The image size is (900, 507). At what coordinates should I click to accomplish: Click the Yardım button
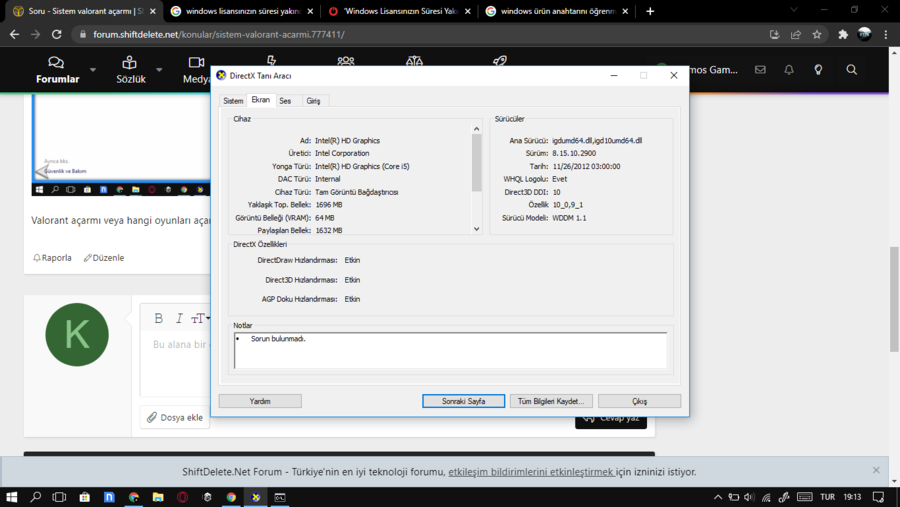(x=260, y=401)
